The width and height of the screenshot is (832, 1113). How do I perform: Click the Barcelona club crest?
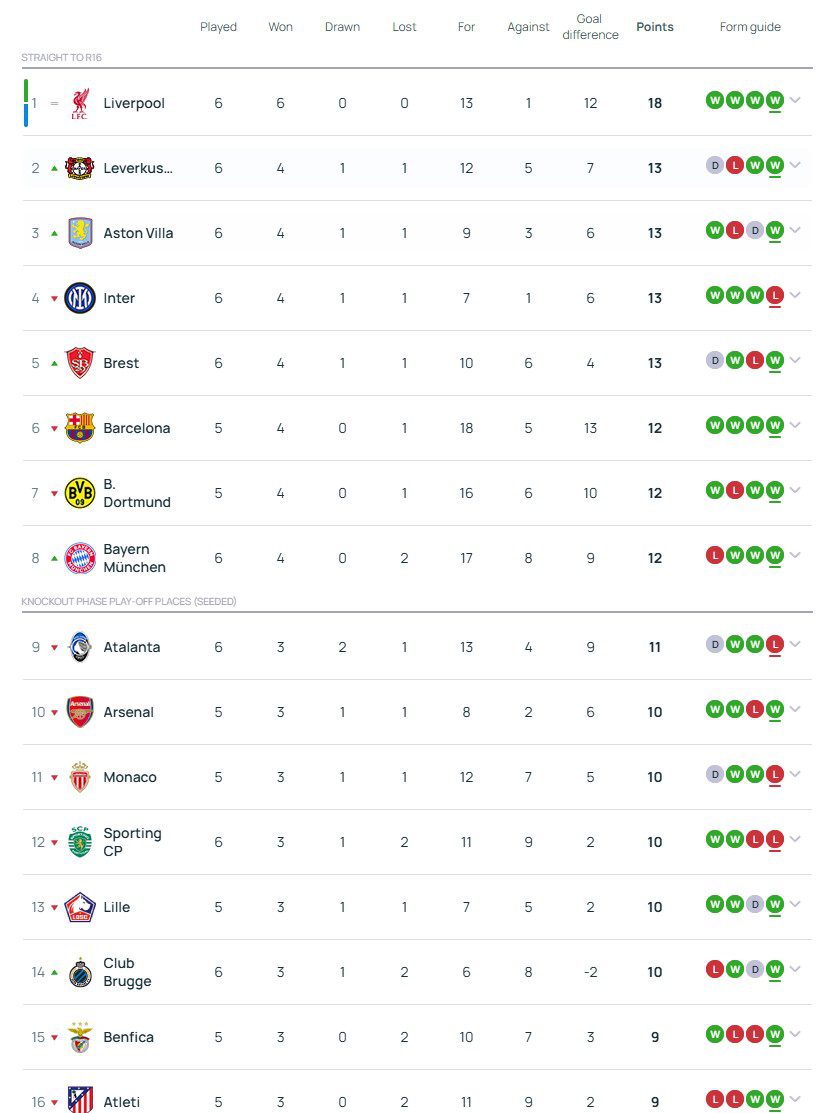tap(80, 428)
